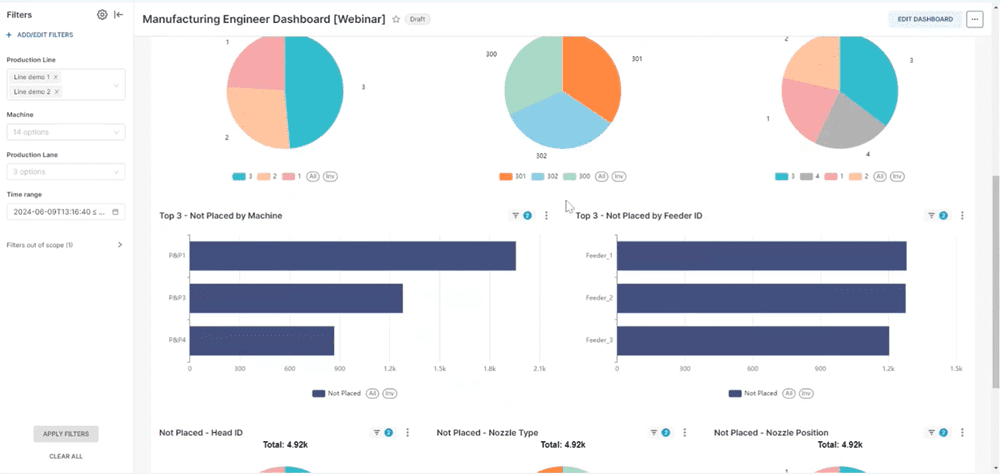Viewport: 1000px width, 474px height.
Task: Open the Machine 14 options dropdown
Action: click(x=66, y=132)
